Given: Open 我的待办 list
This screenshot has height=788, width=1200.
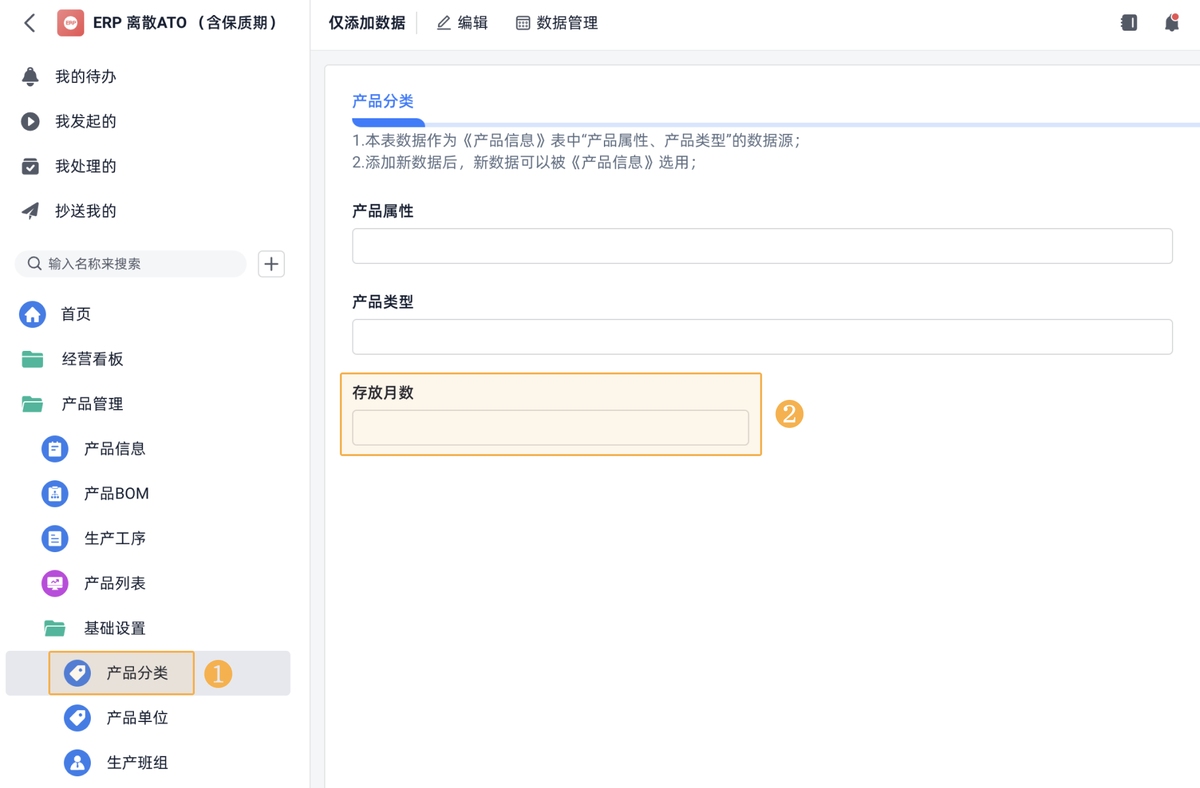Looking at the screenshot, I should click(x=85, y=77).
